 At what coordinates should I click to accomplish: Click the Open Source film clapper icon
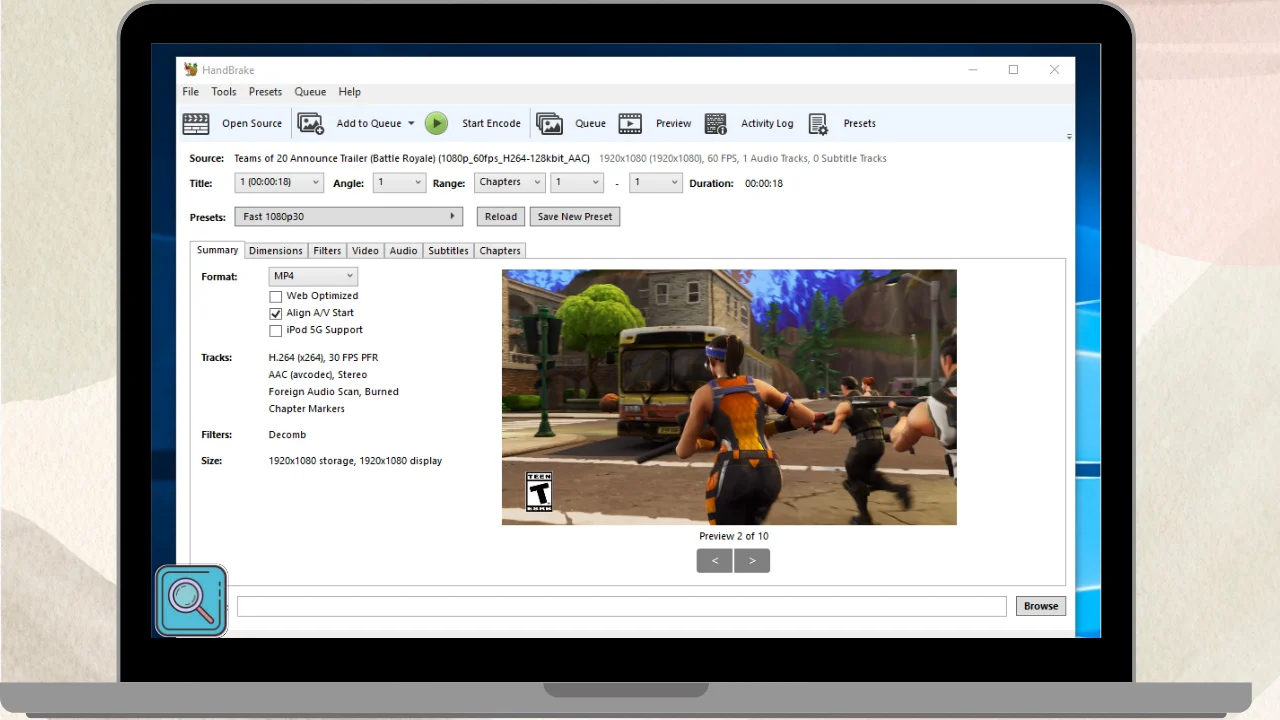coord(196,124)
